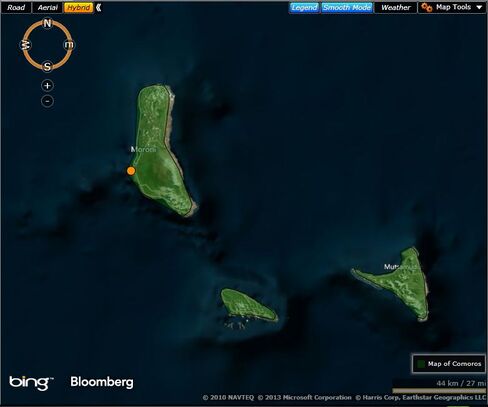
Task: Open the Weather overlay
Action: [396, 7]
